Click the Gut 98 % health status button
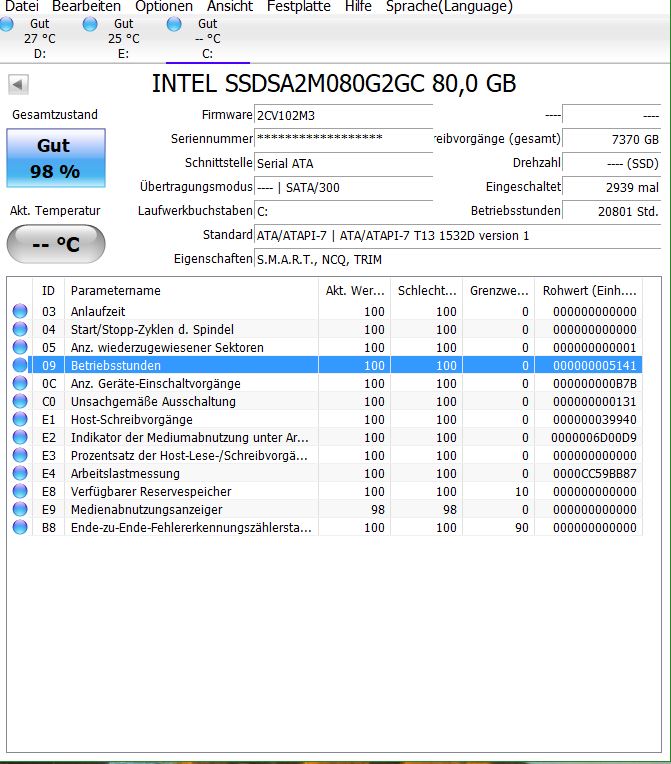 pos(56,158)
